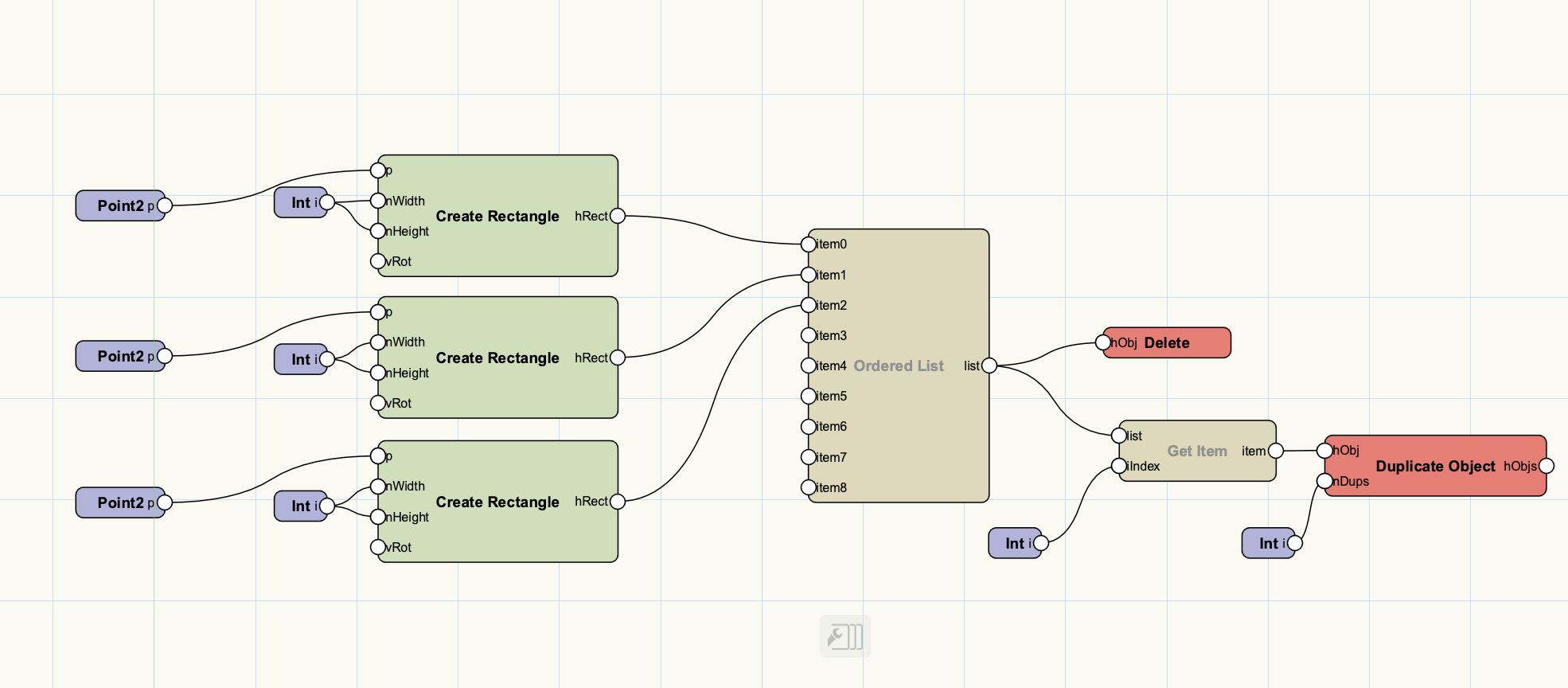Select the Create Rectangle node wired to item1
The width and height of the screenshot is (1568, 688).
(x=497, y=358)
